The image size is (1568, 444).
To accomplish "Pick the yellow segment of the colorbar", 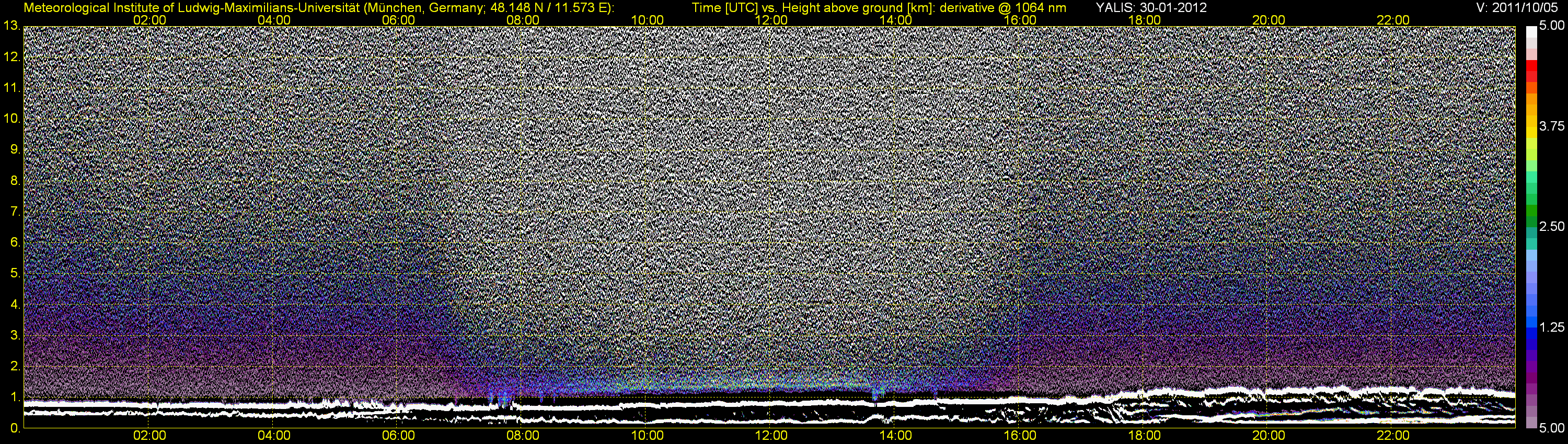I will pyautogui.click(x=1531, y=134).
